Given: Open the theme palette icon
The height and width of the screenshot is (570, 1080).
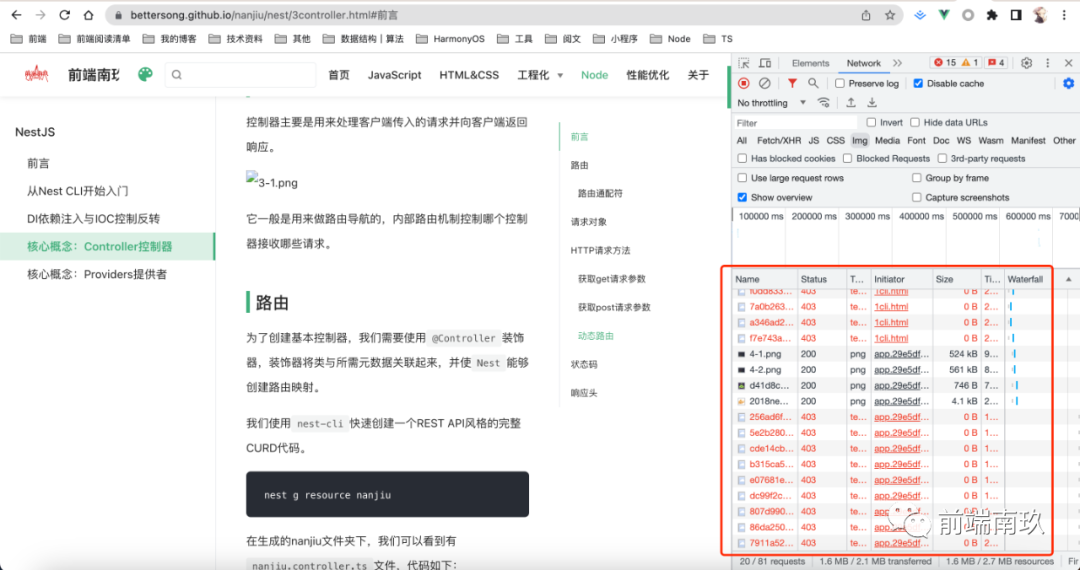Looking at the screenshot, I should point(145,74).
